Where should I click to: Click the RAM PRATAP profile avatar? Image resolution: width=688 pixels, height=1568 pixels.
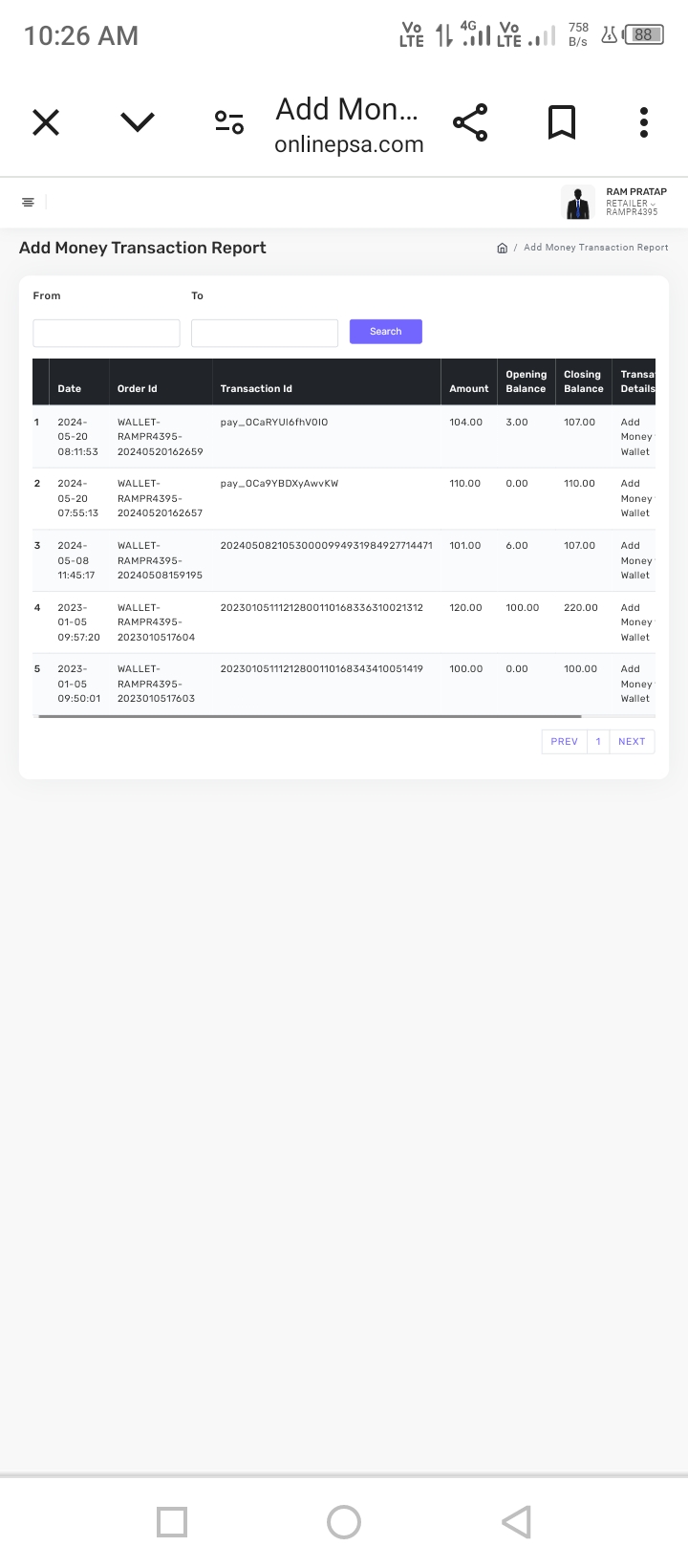577,203
